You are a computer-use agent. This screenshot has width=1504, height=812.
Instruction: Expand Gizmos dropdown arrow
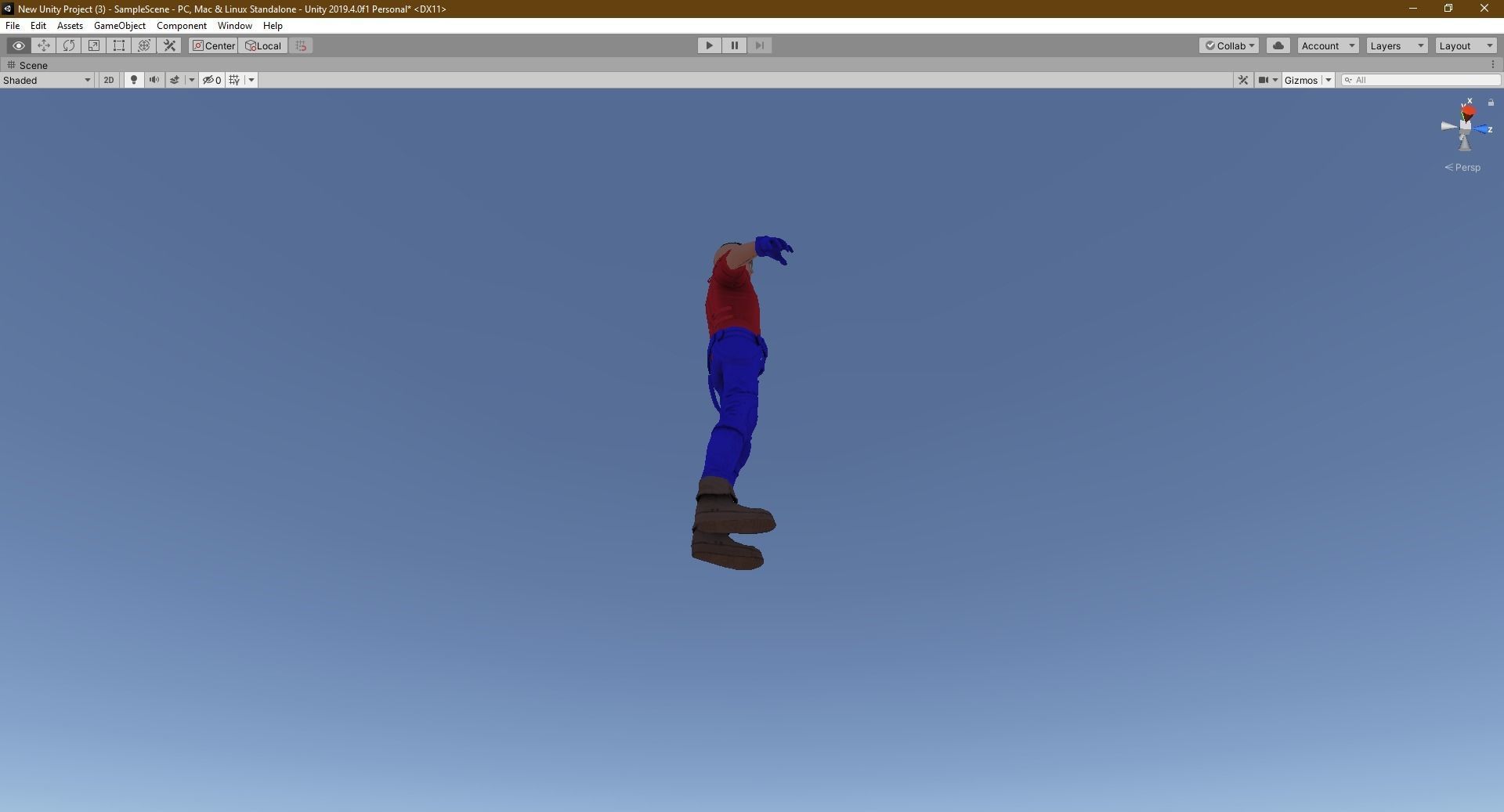(x=1328, y=80)
